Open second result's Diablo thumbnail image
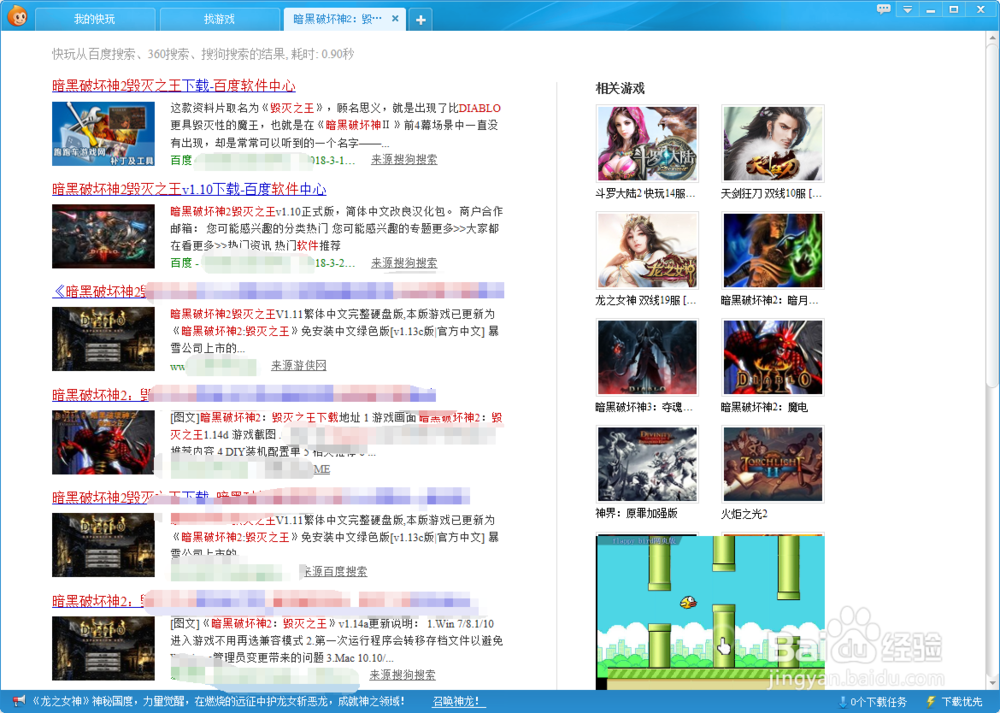The height and width of the screenshot is (713, 1000). (103, 236)
